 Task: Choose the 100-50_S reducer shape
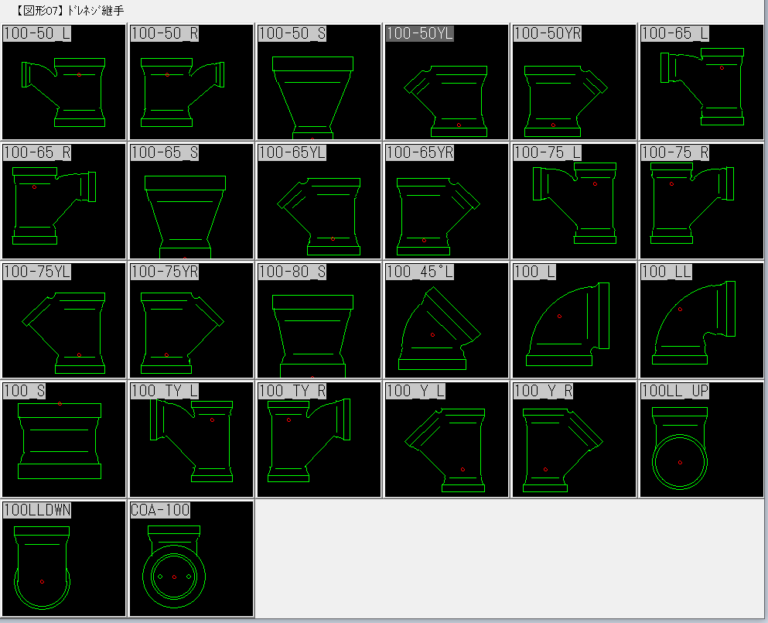(x=319, y=82)
